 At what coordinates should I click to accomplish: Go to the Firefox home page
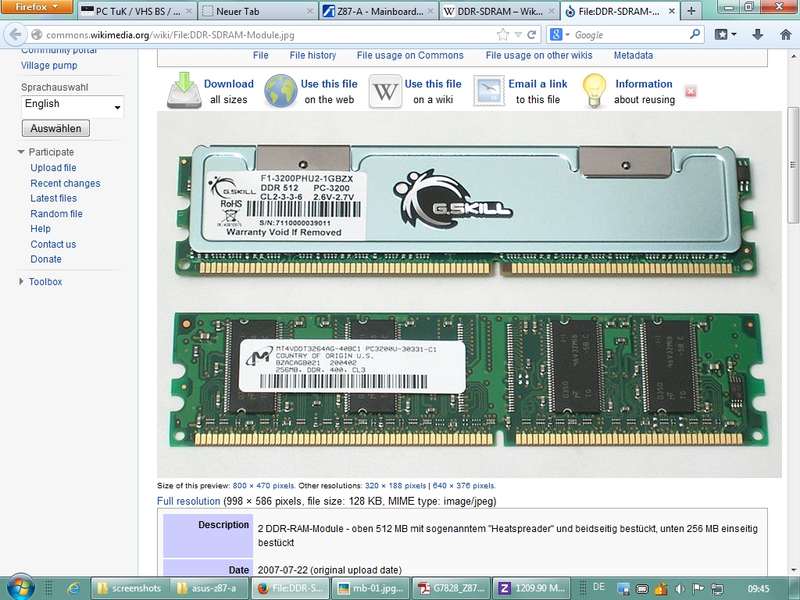pyautogui.click(x=786, y=35)
